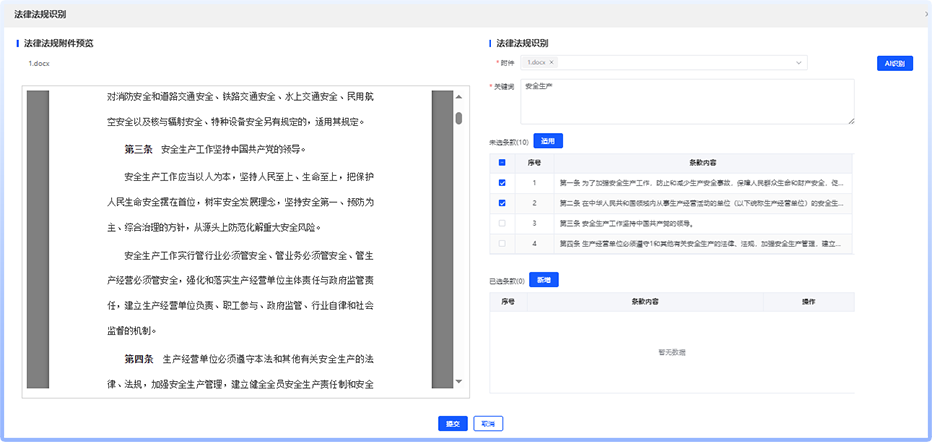
Task: Click scroll-down arrow of document preview
Action: (458, 381)
